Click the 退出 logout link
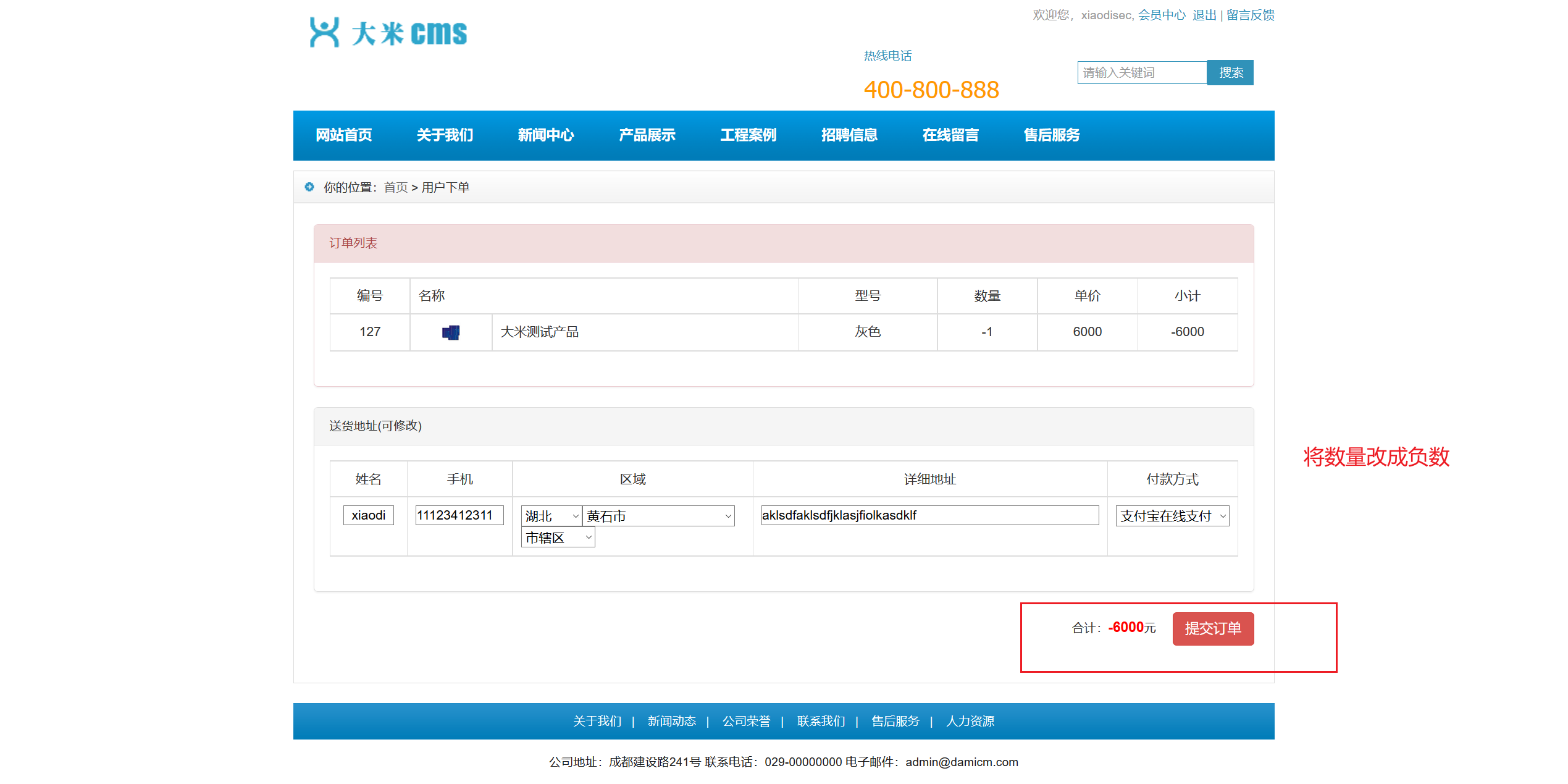Screen dimensions: 1568x784 coord(1204,15)
